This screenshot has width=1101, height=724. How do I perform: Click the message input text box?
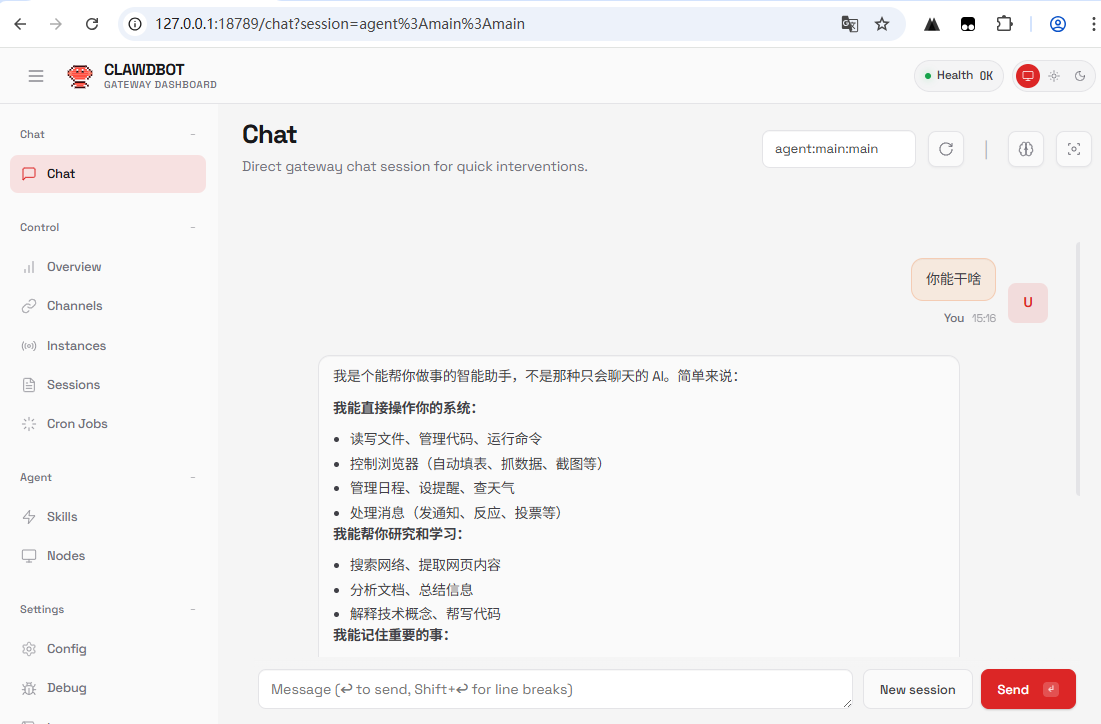click(555, 689)
